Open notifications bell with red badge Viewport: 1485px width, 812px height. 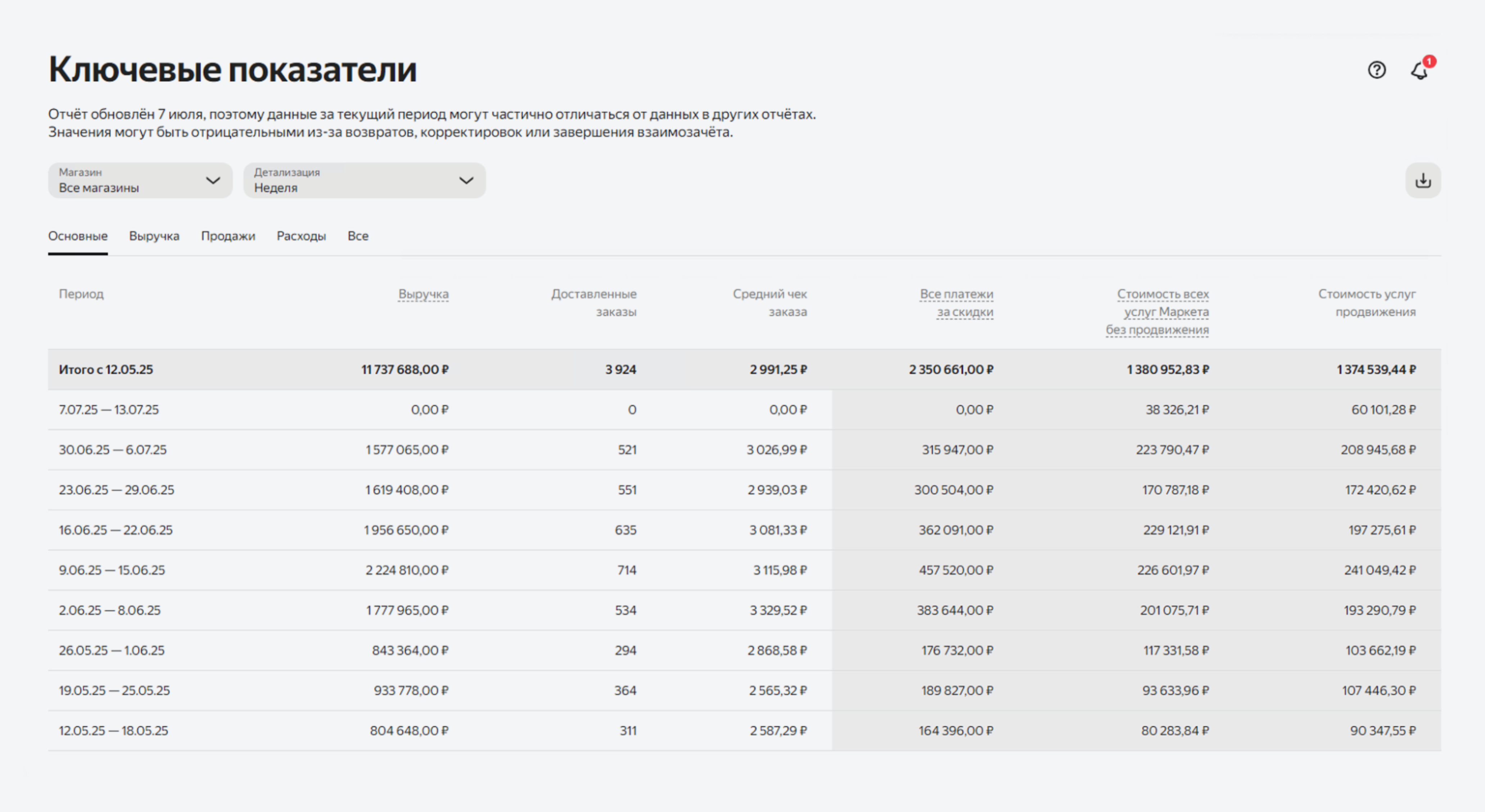(x=1420, y=71)
